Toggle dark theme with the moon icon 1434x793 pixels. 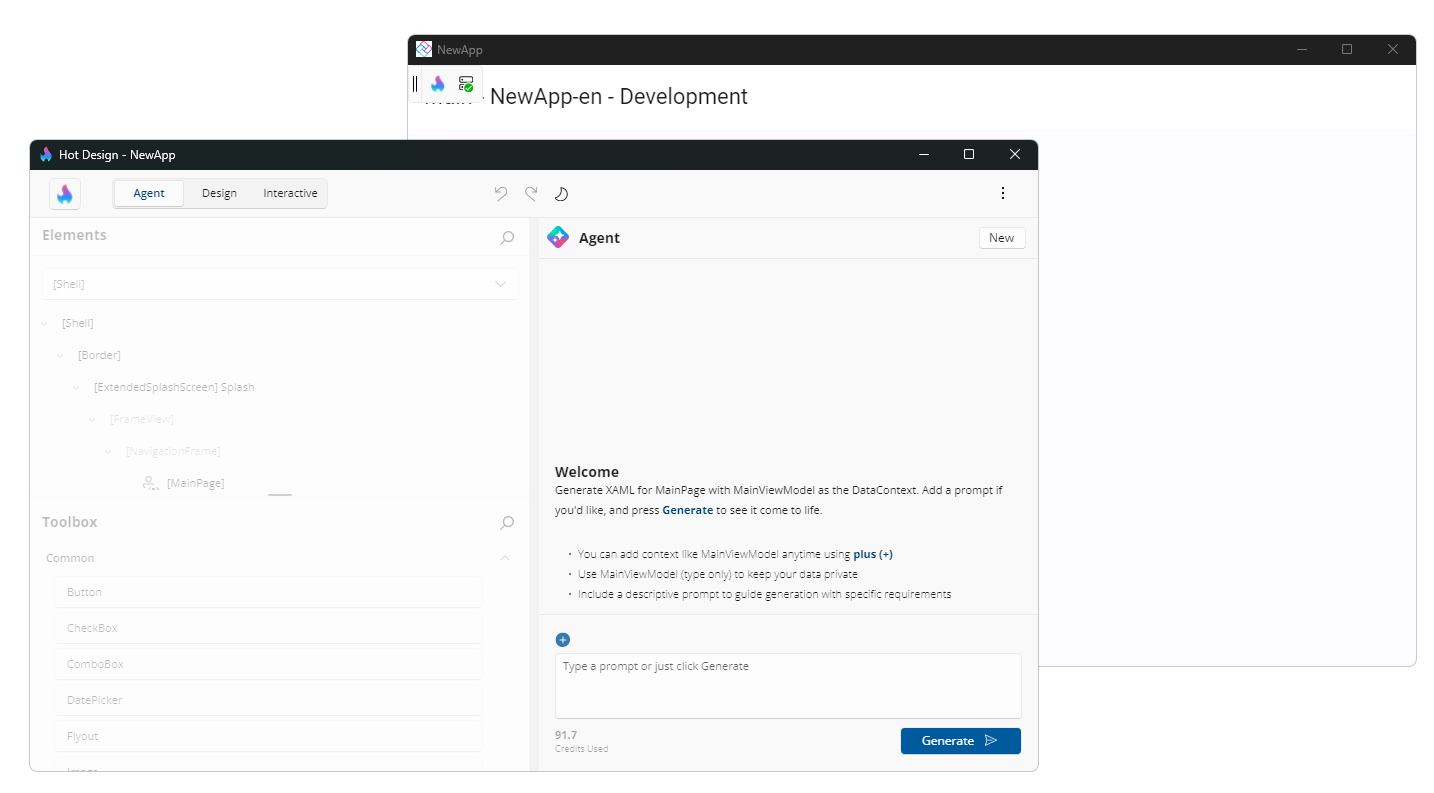click(561, 194)
